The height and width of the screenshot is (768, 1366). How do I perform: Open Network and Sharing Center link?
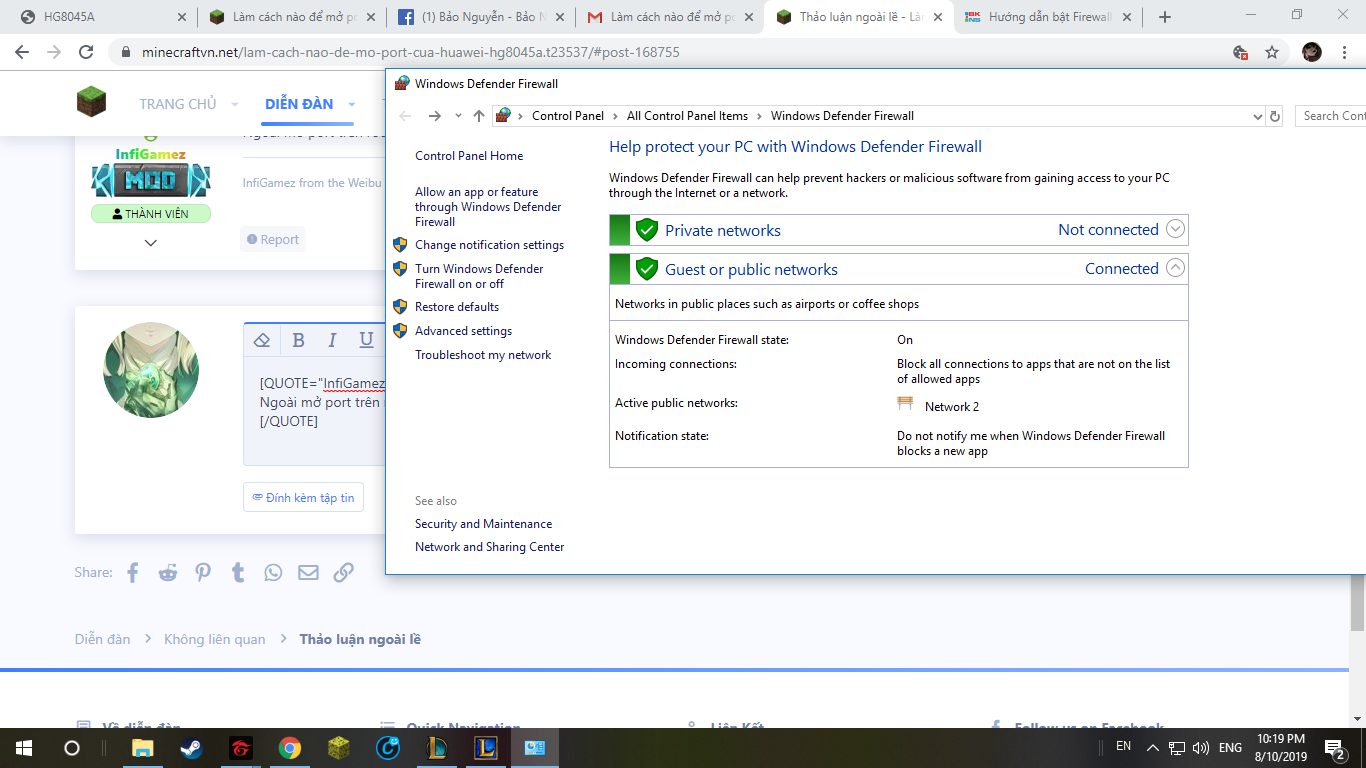(x=490, y=547)
